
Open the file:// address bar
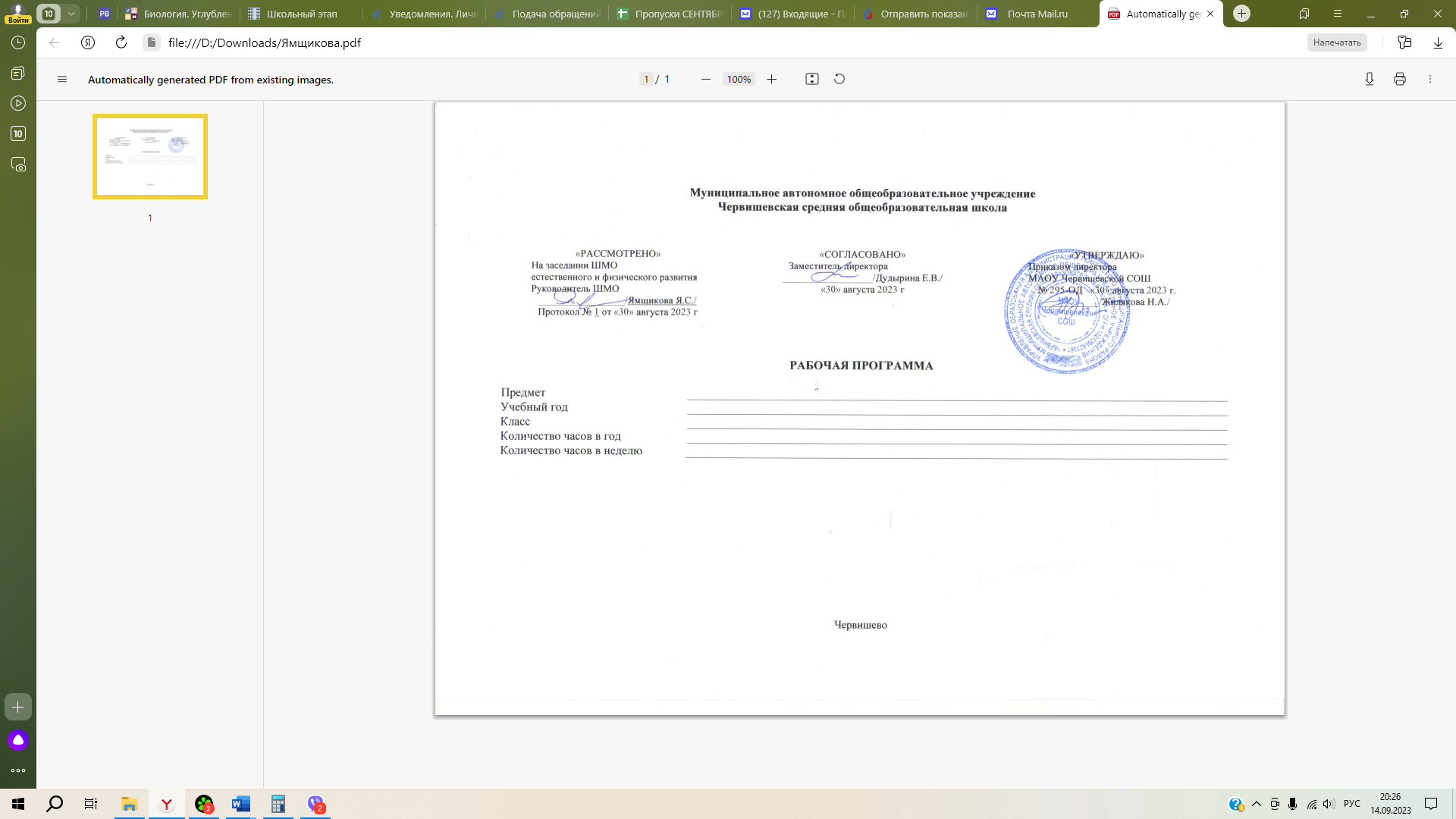click(264, 42)
